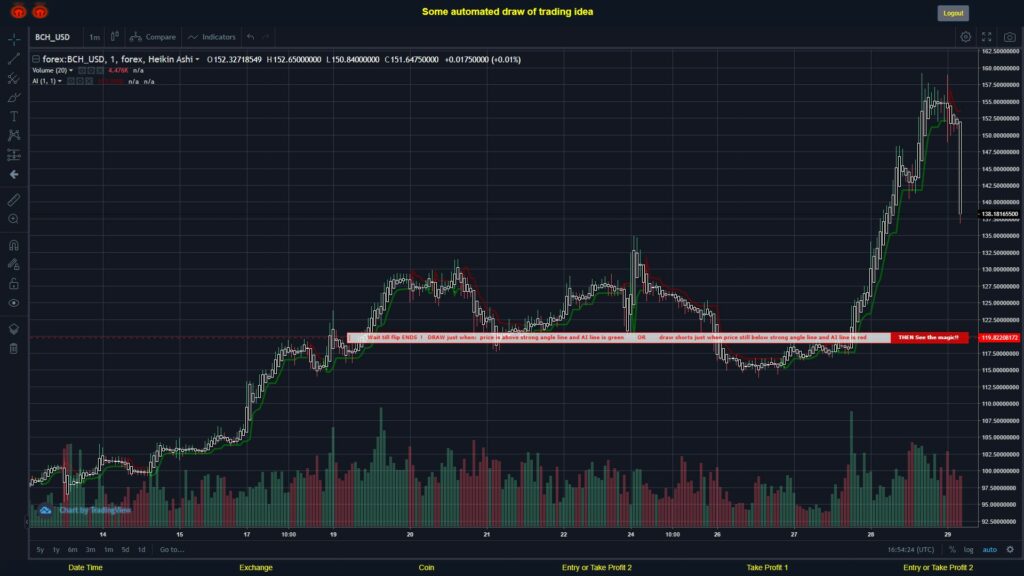Click the Coin column header
This screenshot has width=1024, height=576.
(426, 568)
